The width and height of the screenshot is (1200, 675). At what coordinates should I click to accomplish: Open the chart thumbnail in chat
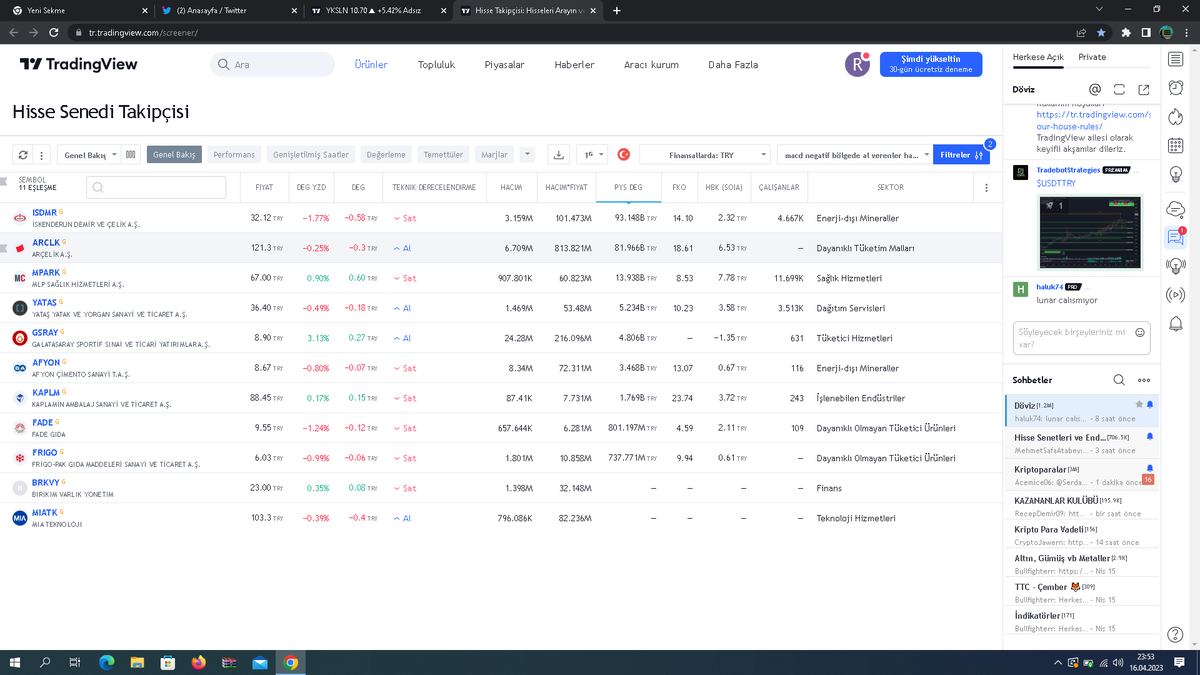pyautogui.click(x=1091, y=233)
